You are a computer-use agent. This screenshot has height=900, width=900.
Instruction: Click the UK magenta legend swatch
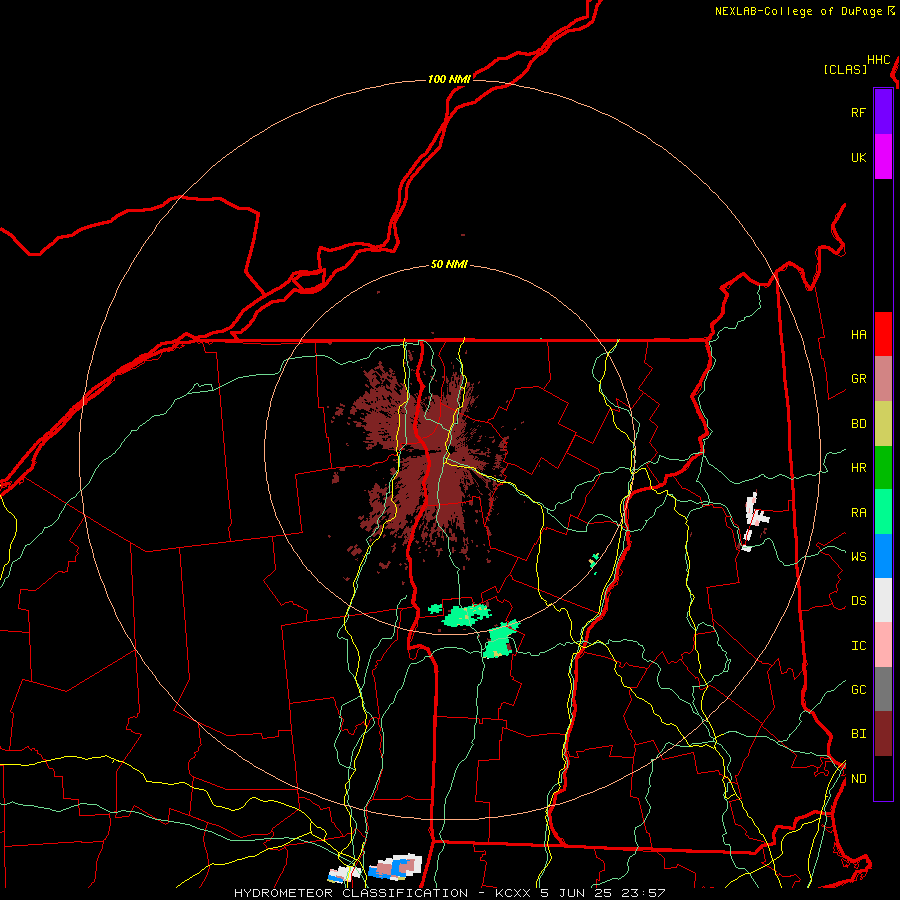(883, 157)
